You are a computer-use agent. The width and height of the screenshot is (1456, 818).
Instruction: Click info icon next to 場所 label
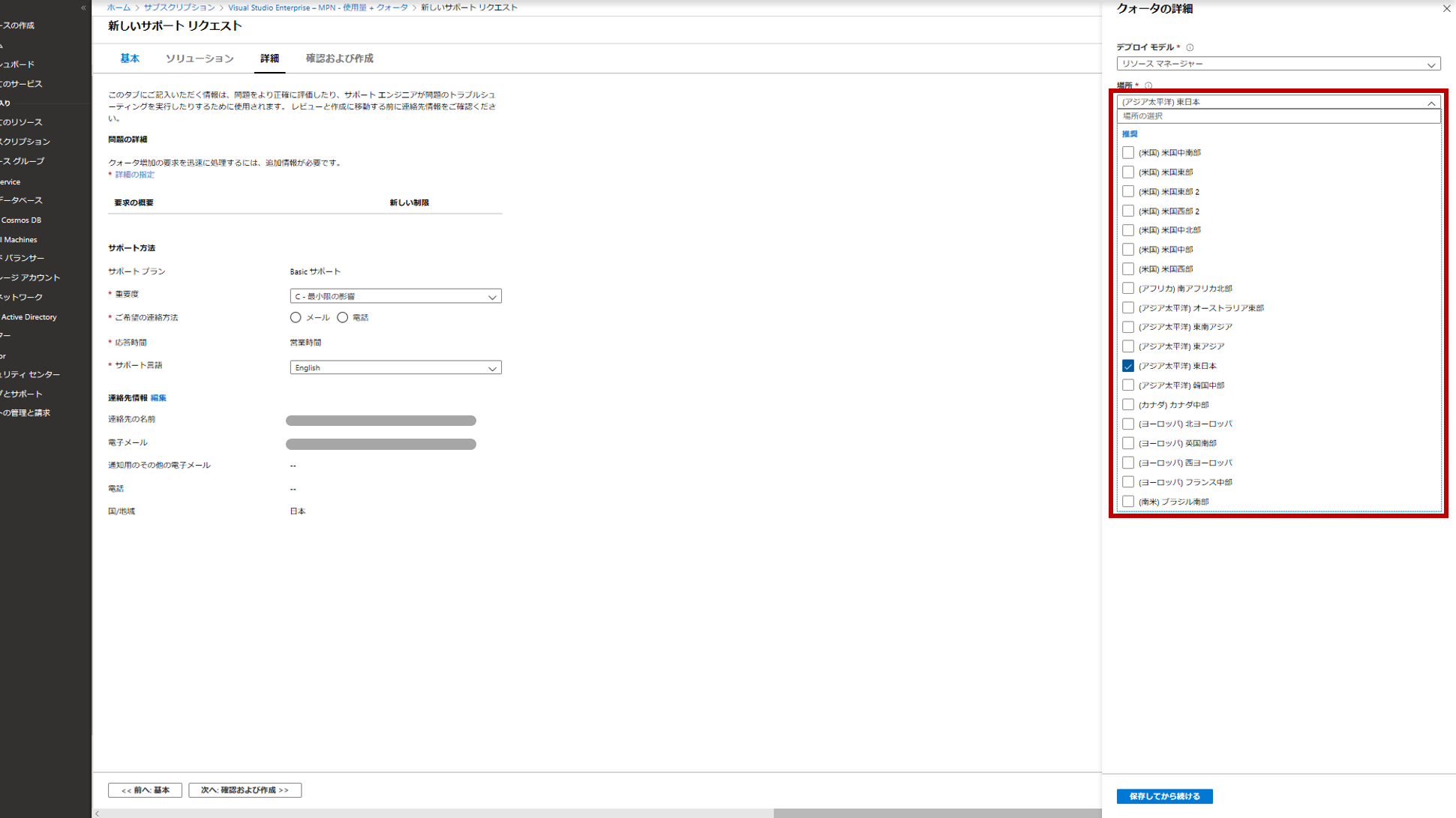pos(1148,85)
